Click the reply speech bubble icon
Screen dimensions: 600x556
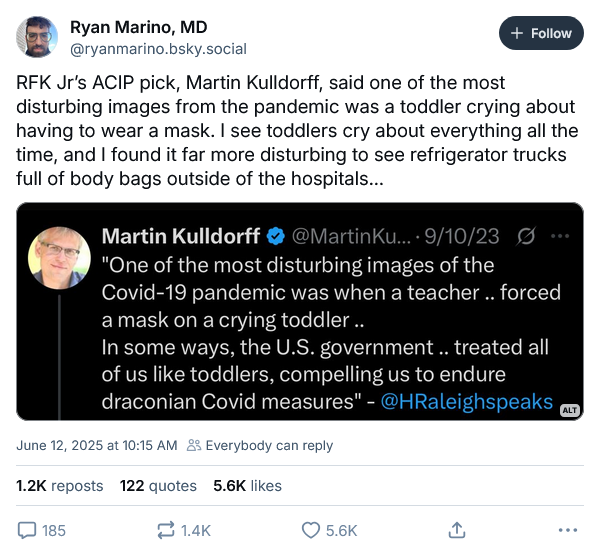(27, 530)
